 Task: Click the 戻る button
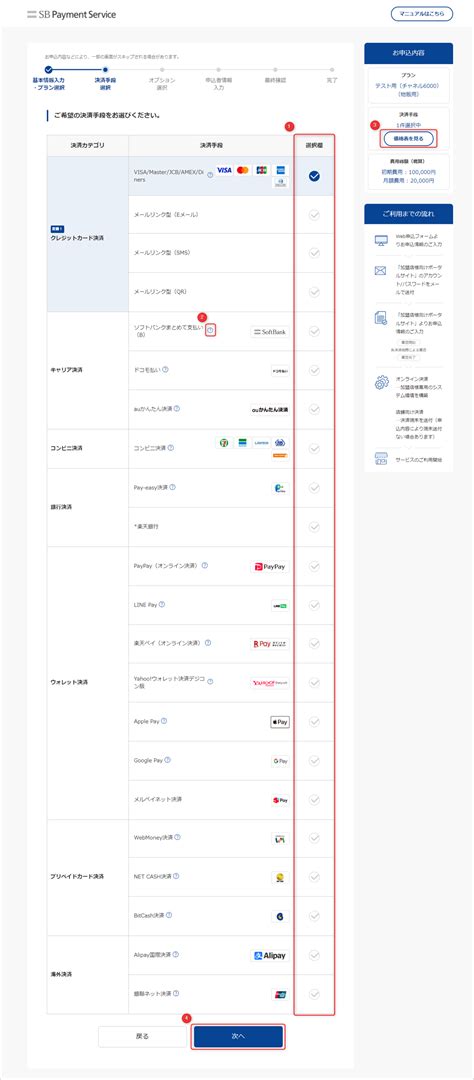(141, 1036)
